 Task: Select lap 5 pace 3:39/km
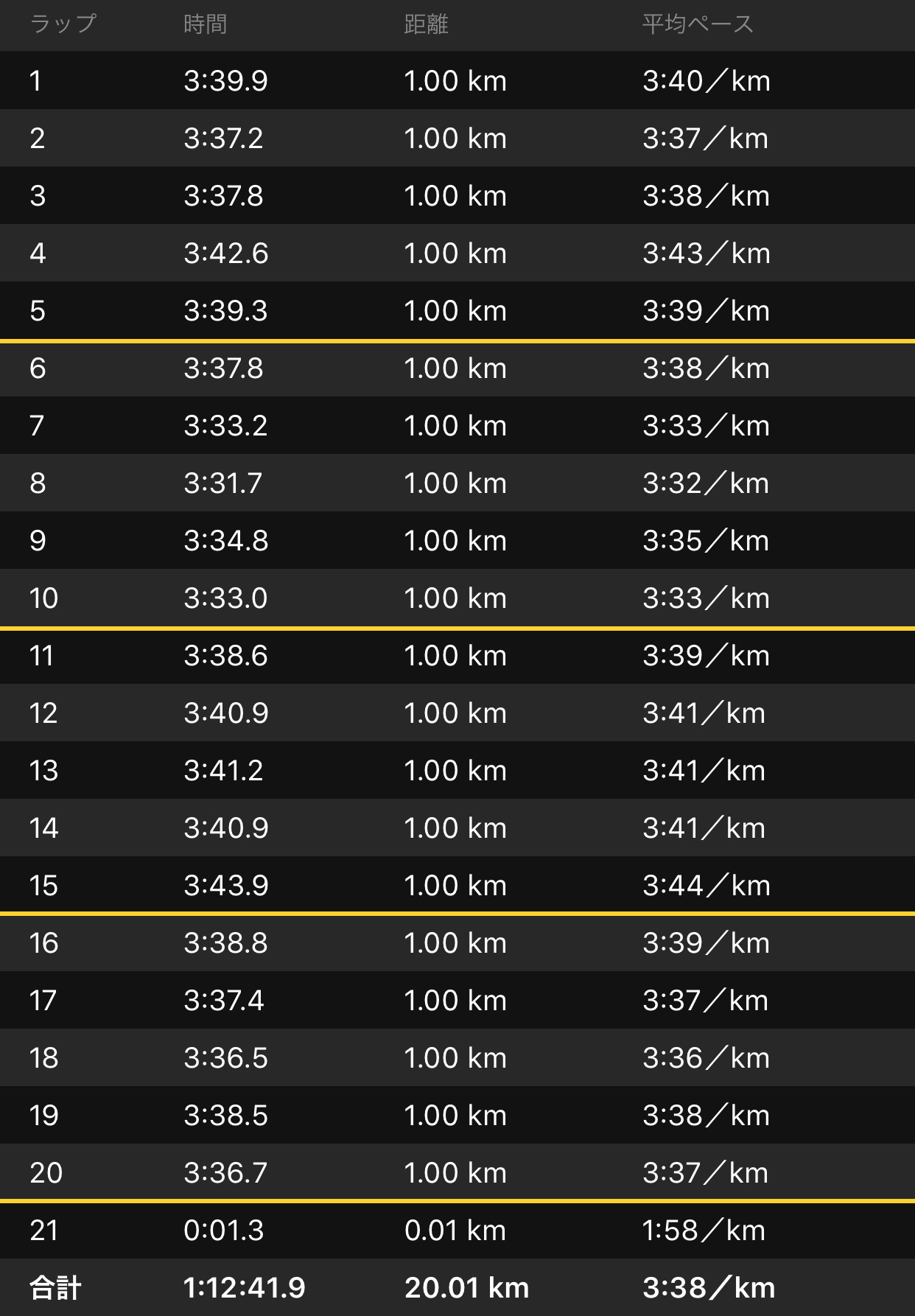coord(706,311)
